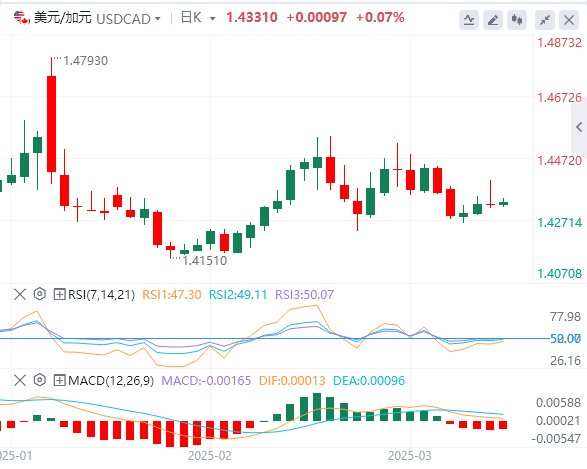
Task: Open the USDCAD symbol dropdown
Action: [158, 18]
